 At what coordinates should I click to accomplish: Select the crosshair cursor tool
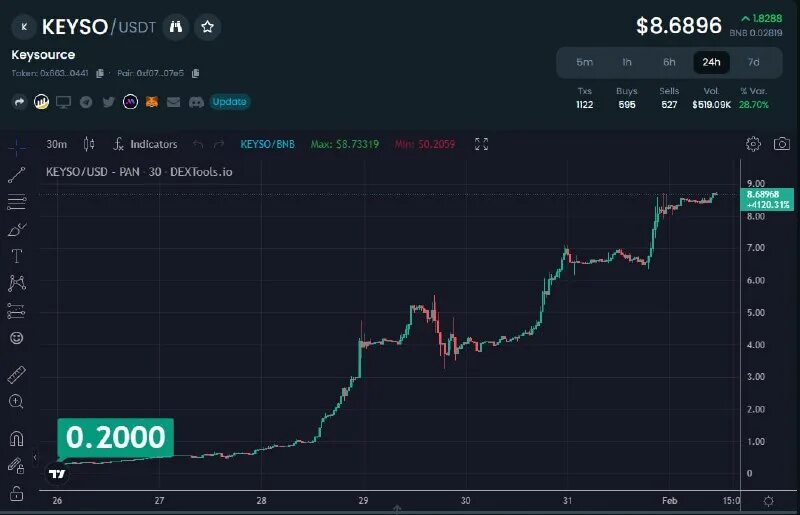coord(17,147)
